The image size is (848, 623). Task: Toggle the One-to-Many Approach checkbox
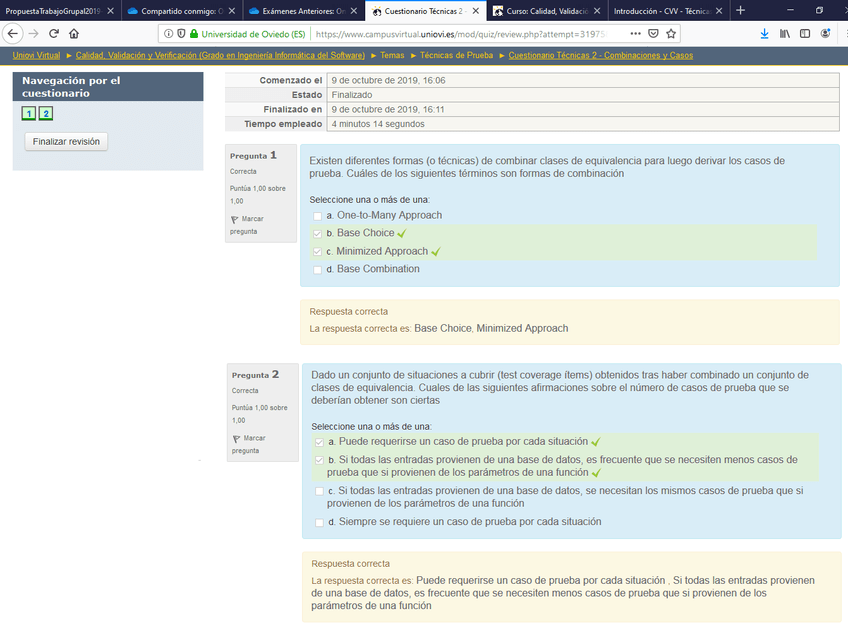317,216
